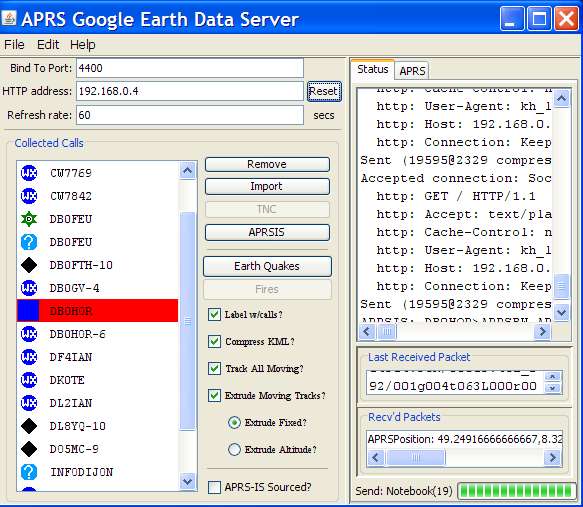Click the disabled Fires button
Image resolution: width=583 pixels, height=507 pixels.
[x=267, y=289]
